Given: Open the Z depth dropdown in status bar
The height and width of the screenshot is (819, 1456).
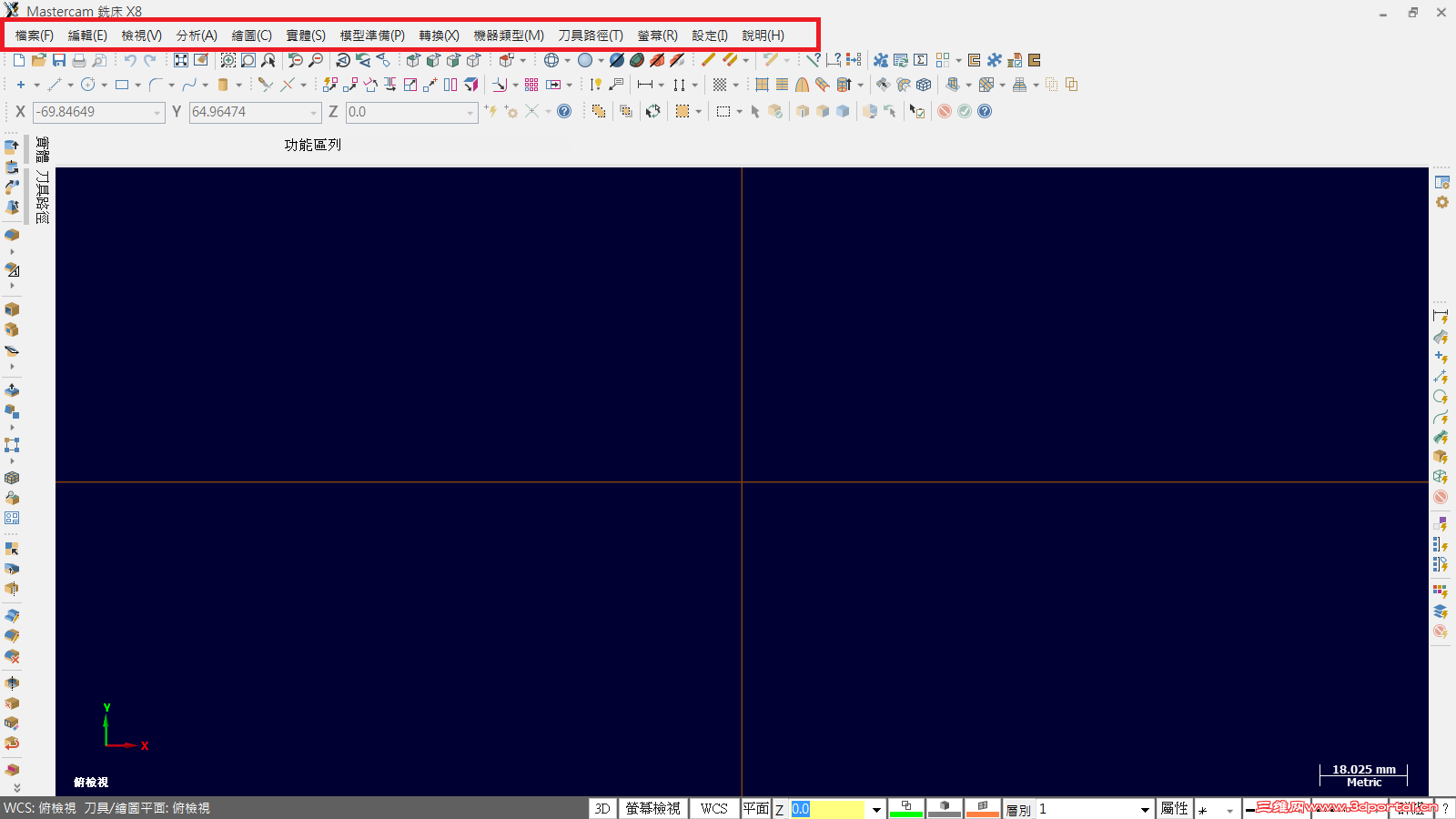Looking at the screenshot, I should pyautogui.click(x=876, y=809).
